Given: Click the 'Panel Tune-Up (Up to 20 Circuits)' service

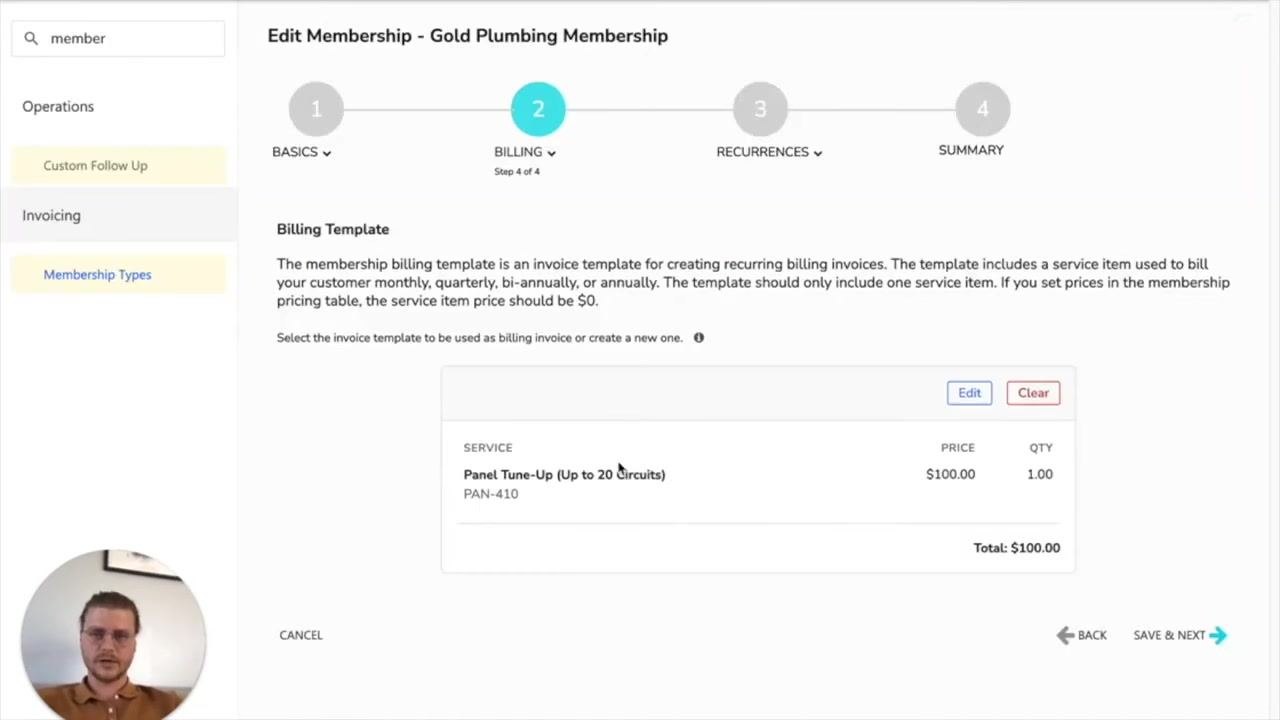Looking at the screenshot, I should [564, 475].
